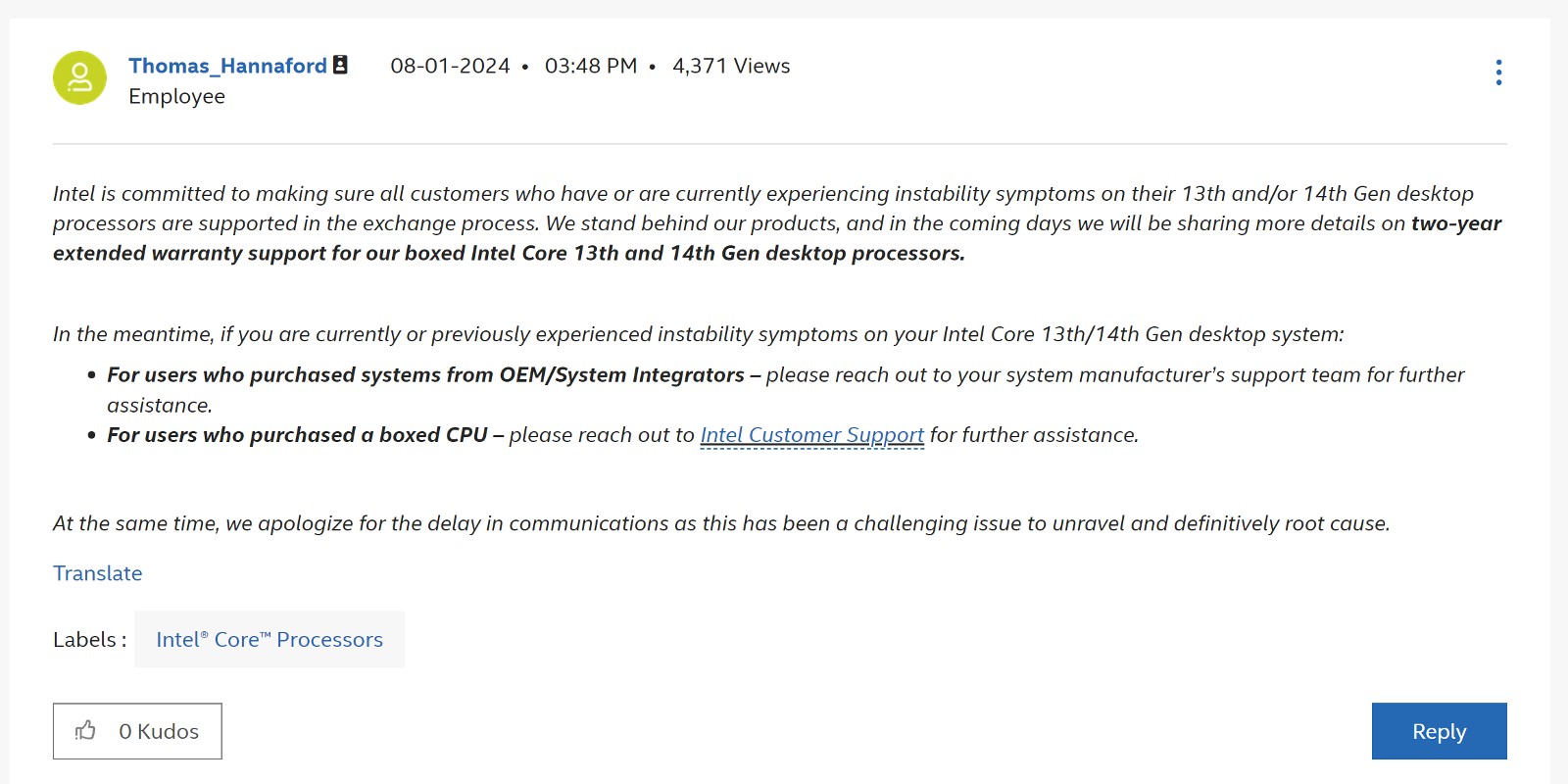Click the Employee rank text
1568x784 pixels.
176,96
